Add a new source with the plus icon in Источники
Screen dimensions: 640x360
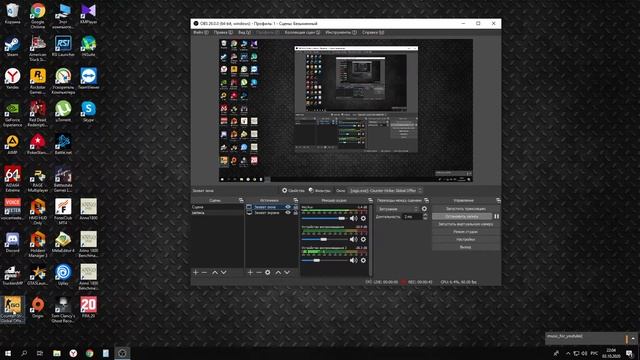click(x=250, y=272)
